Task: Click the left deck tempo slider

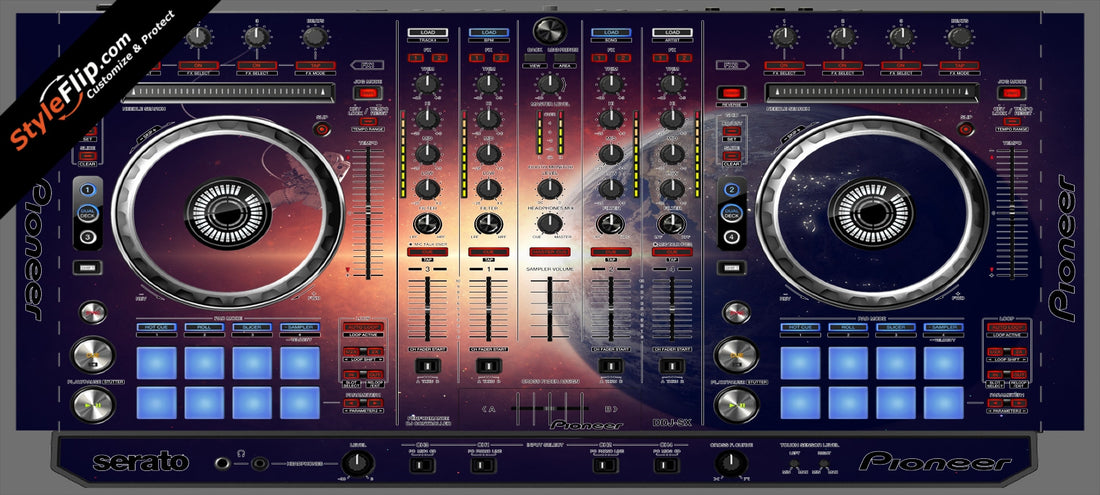Action: [367, 214]
